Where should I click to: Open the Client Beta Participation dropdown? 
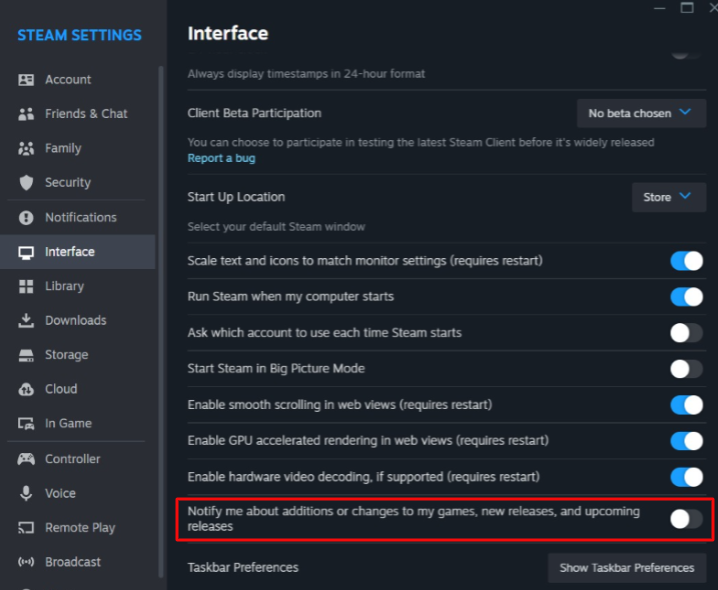(x=640, y=113)
